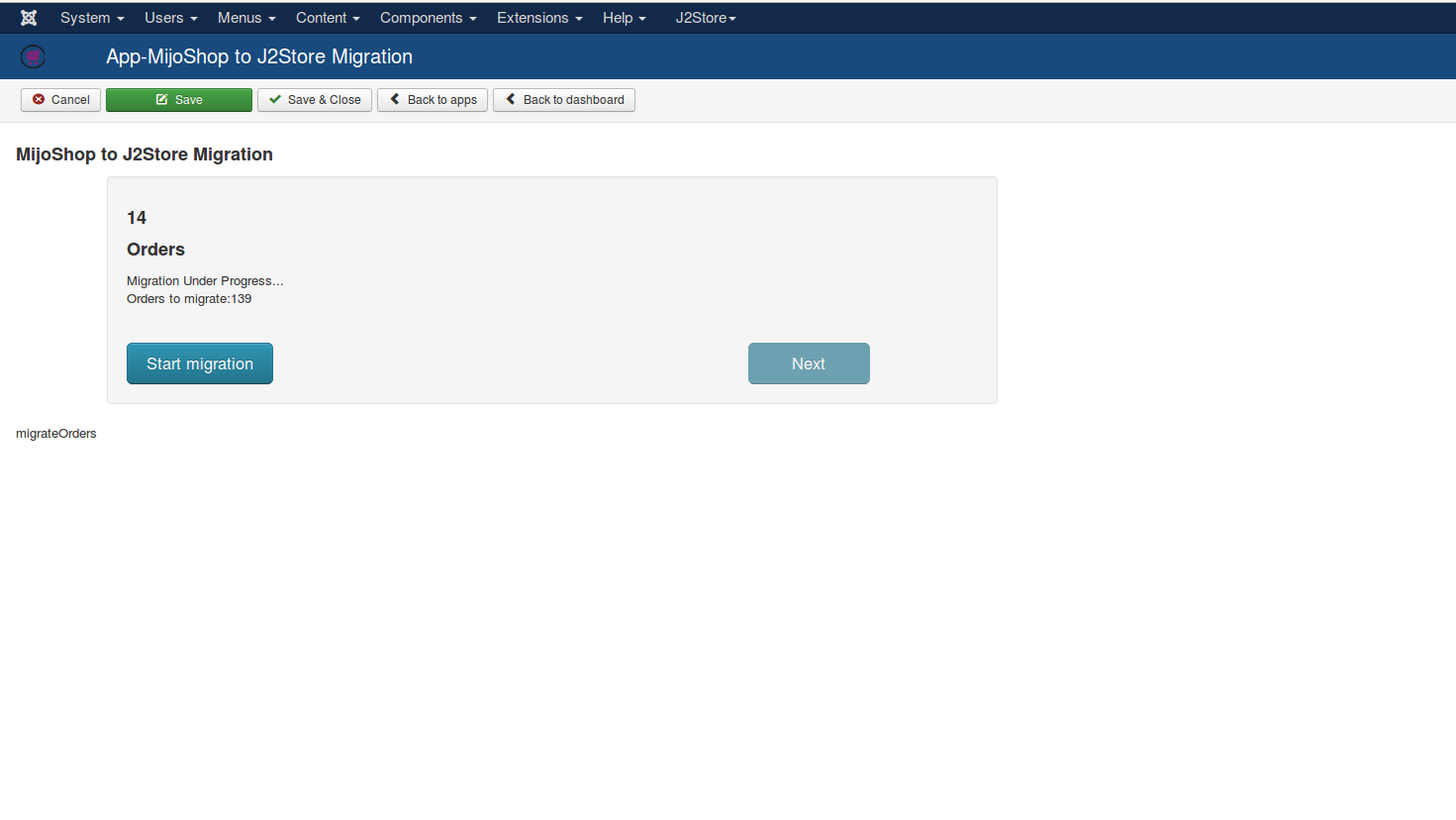Click the 'Migration Under Progress...' text

[x=205, y=281]
